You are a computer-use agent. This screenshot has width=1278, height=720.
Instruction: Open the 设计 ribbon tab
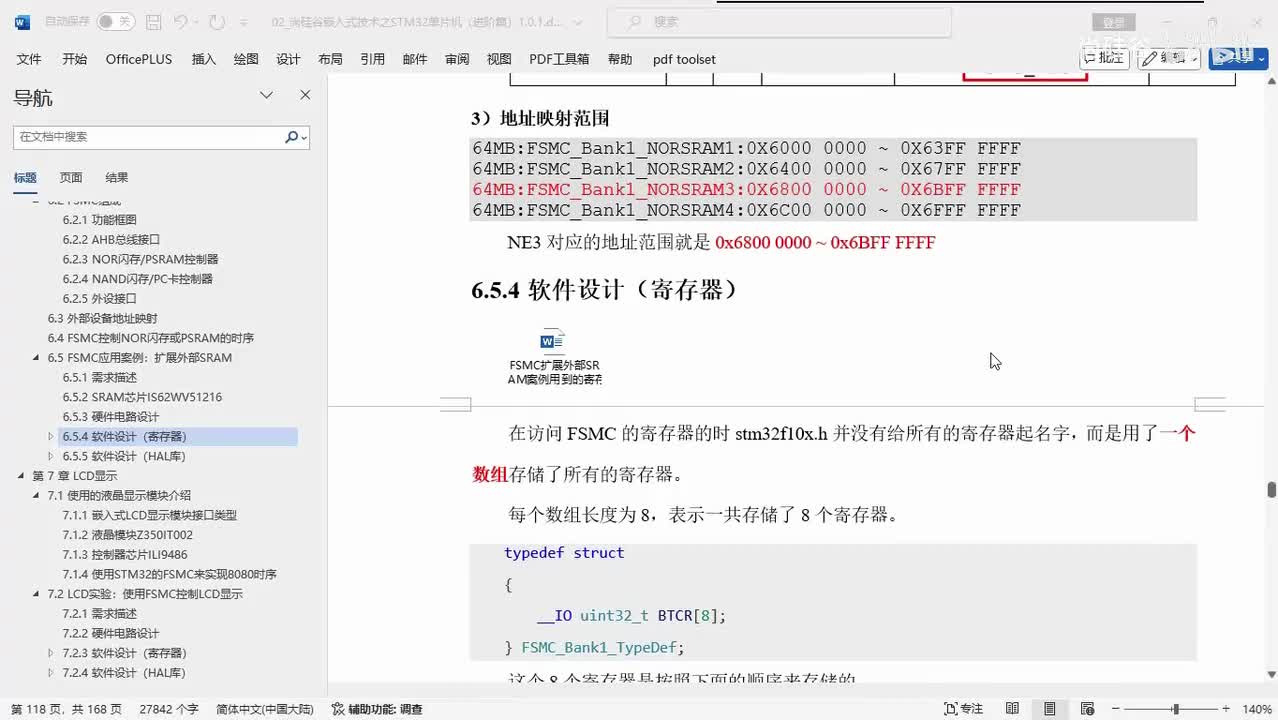288,59
